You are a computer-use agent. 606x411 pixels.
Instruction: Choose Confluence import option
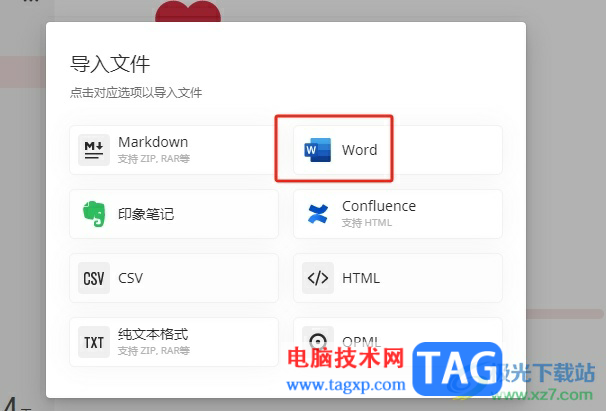coord(398,214)
